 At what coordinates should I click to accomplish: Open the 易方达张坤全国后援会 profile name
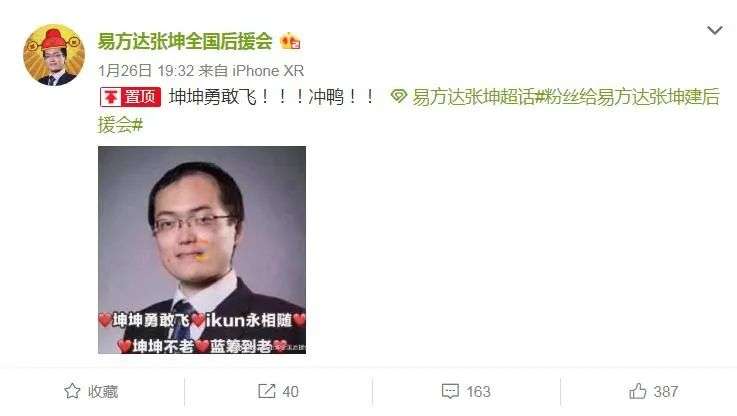[x=185, y=41]
